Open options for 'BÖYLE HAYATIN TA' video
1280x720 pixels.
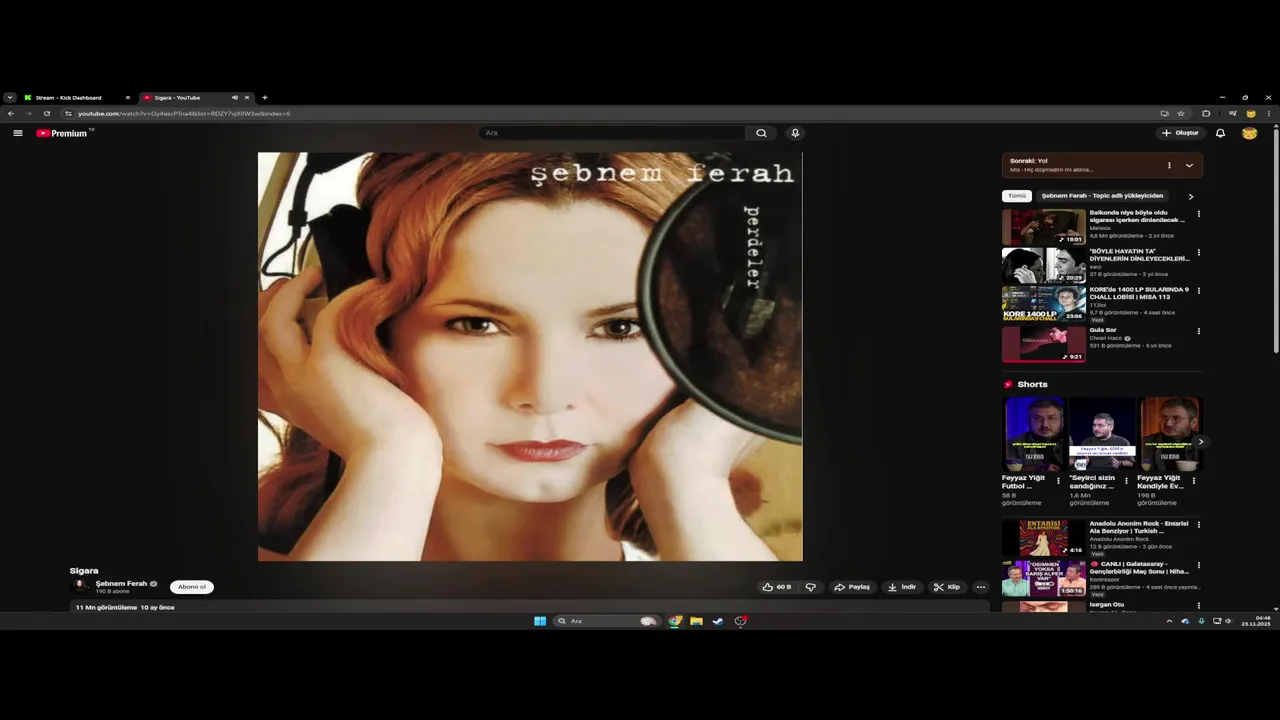(x=1199, y=253)
